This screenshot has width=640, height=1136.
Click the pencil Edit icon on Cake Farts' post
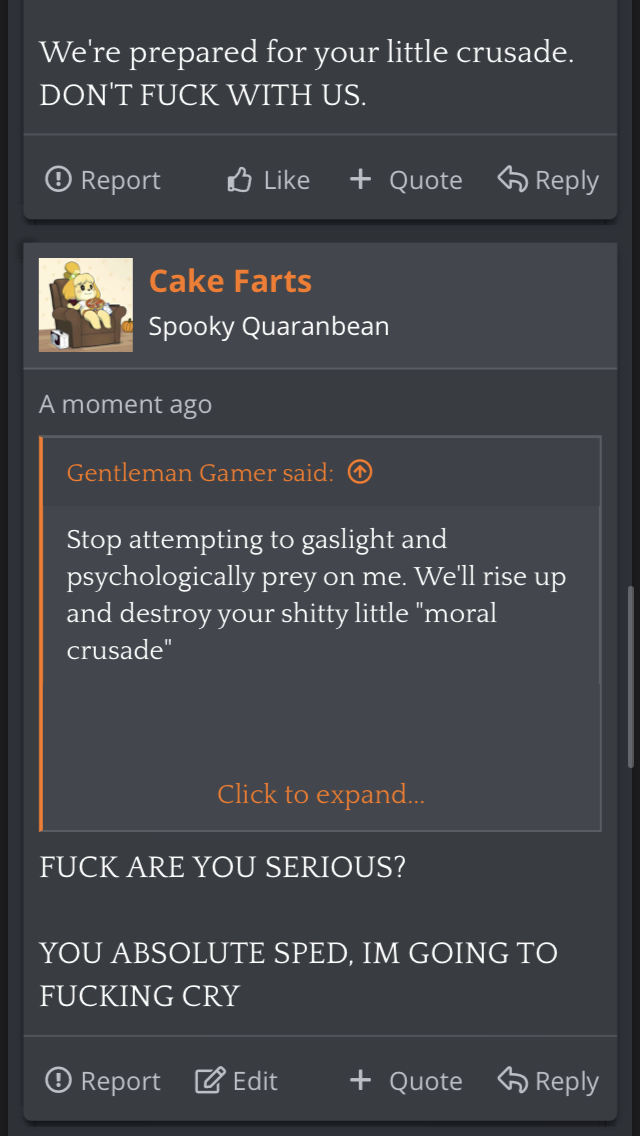(210, 1080)
